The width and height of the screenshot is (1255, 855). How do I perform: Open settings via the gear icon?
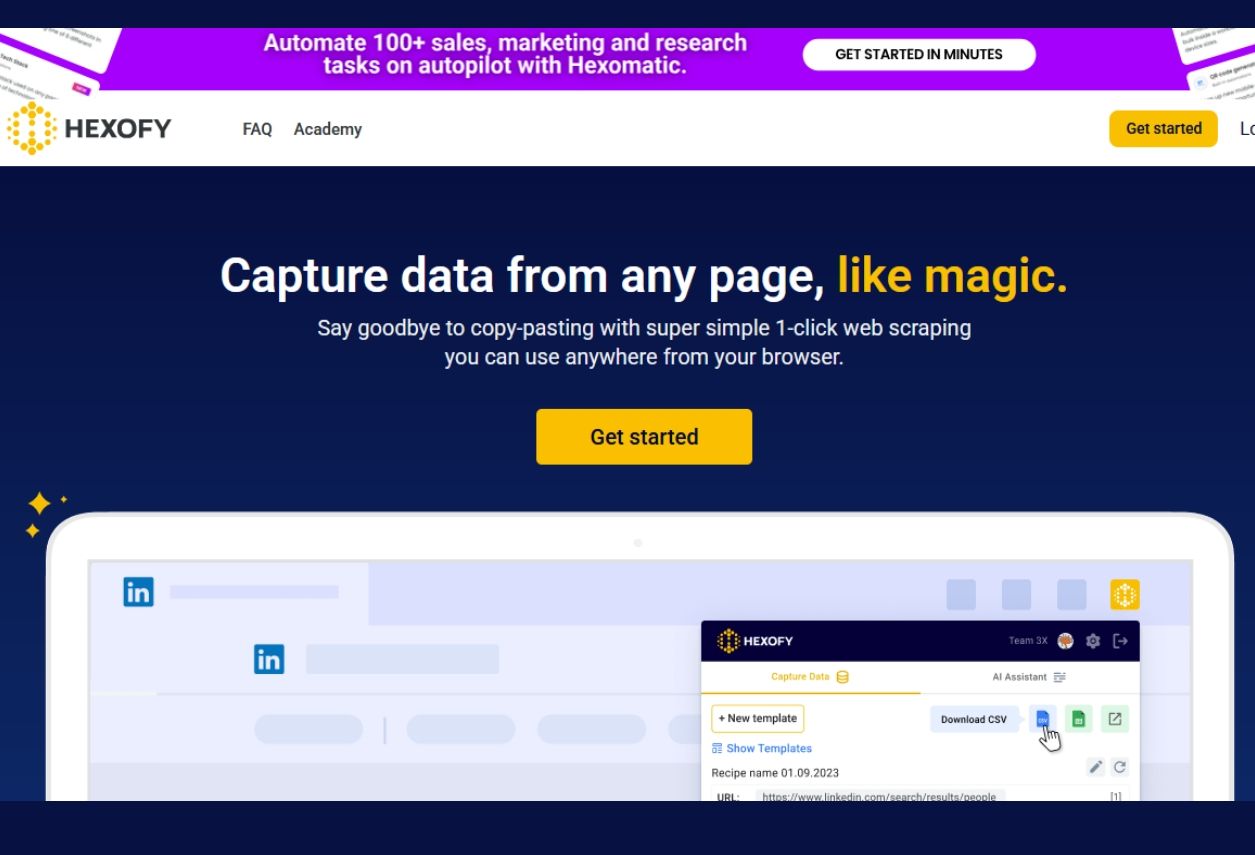tap(1093, 641)
